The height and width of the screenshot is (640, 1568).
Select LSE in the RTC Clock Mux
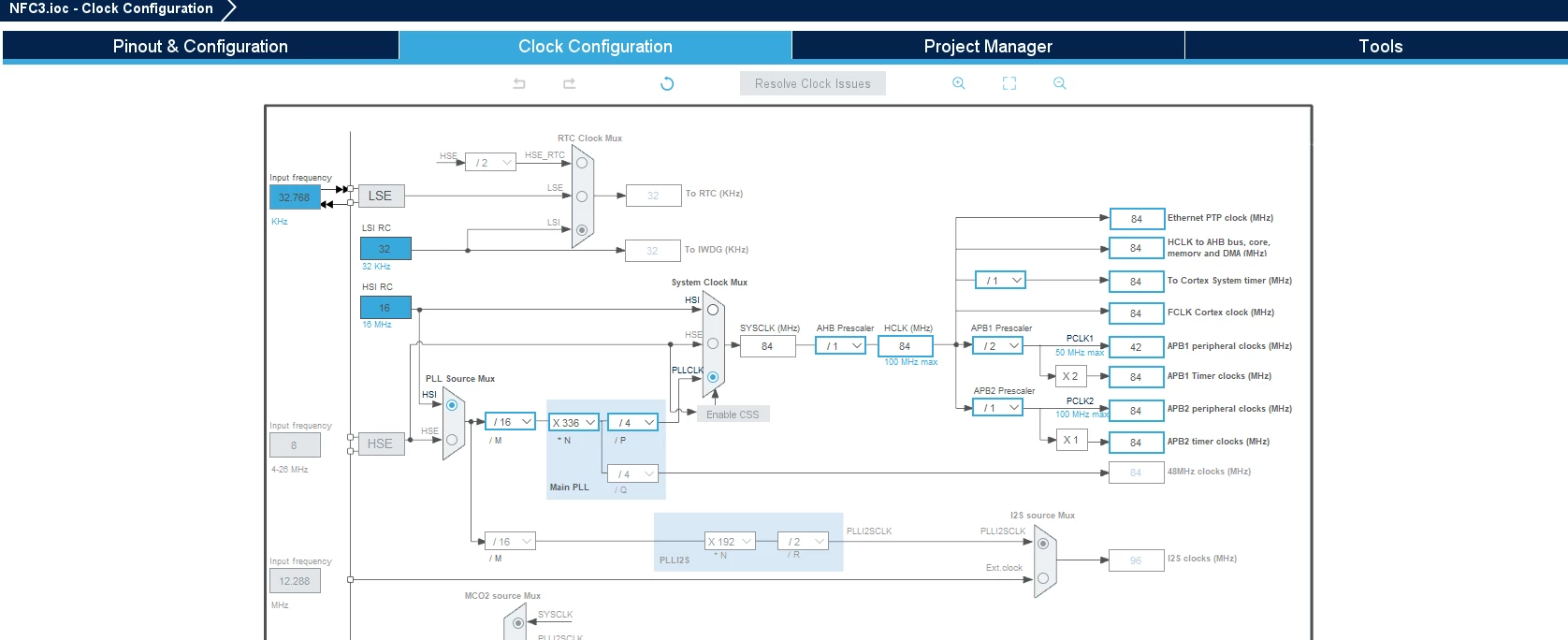click(x=582, y=196)
